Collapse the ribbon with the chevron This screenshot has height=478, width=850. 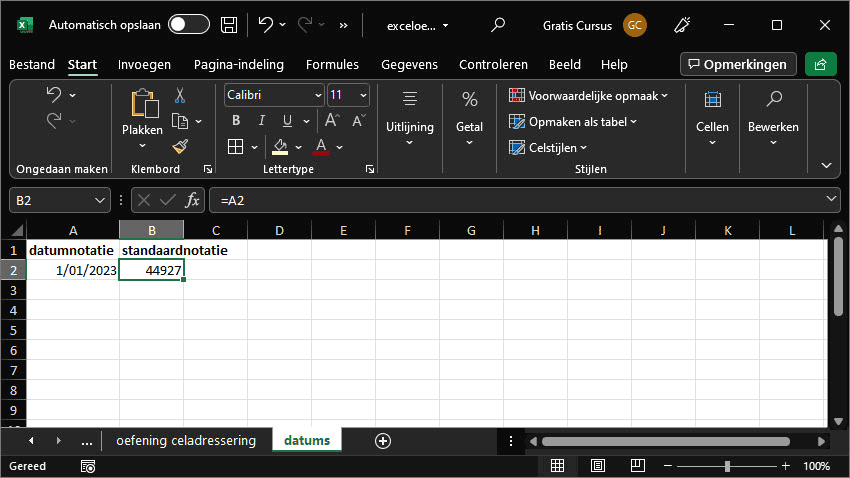click(826, 165)
